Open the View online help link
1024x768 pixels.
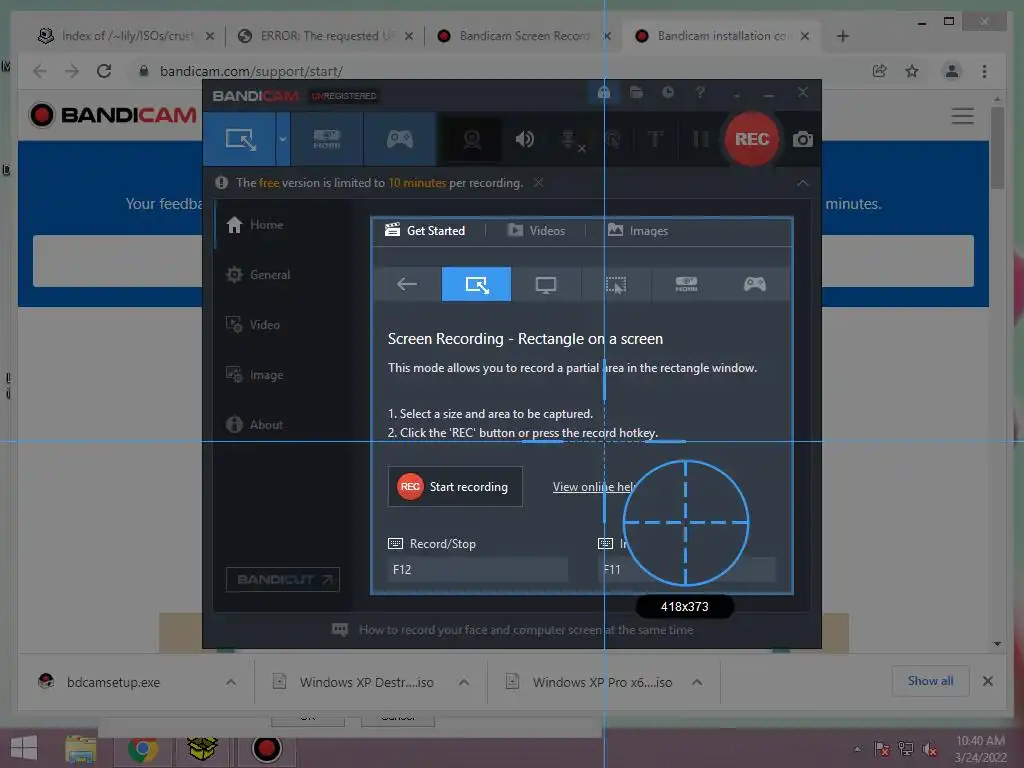594,487
